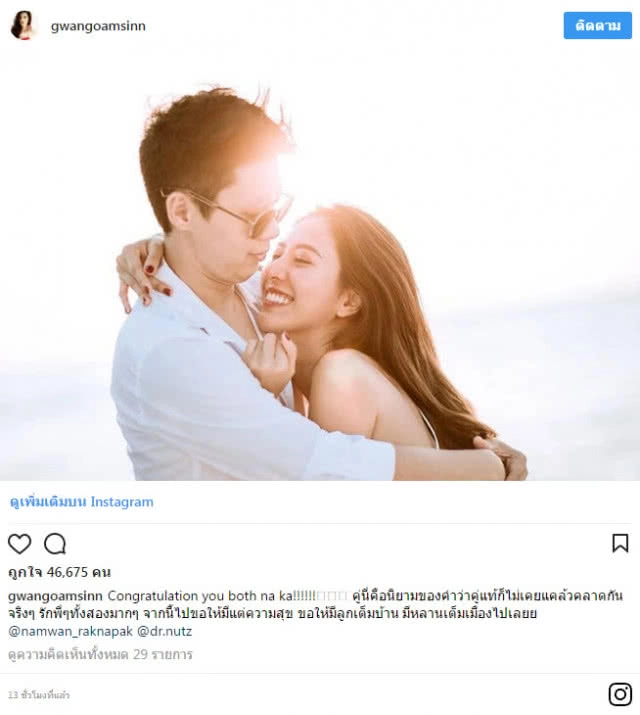Open gwangoamsinn's profile avatar picture
This screenshot has height=715, width=640.
click(x=22, y=26)
